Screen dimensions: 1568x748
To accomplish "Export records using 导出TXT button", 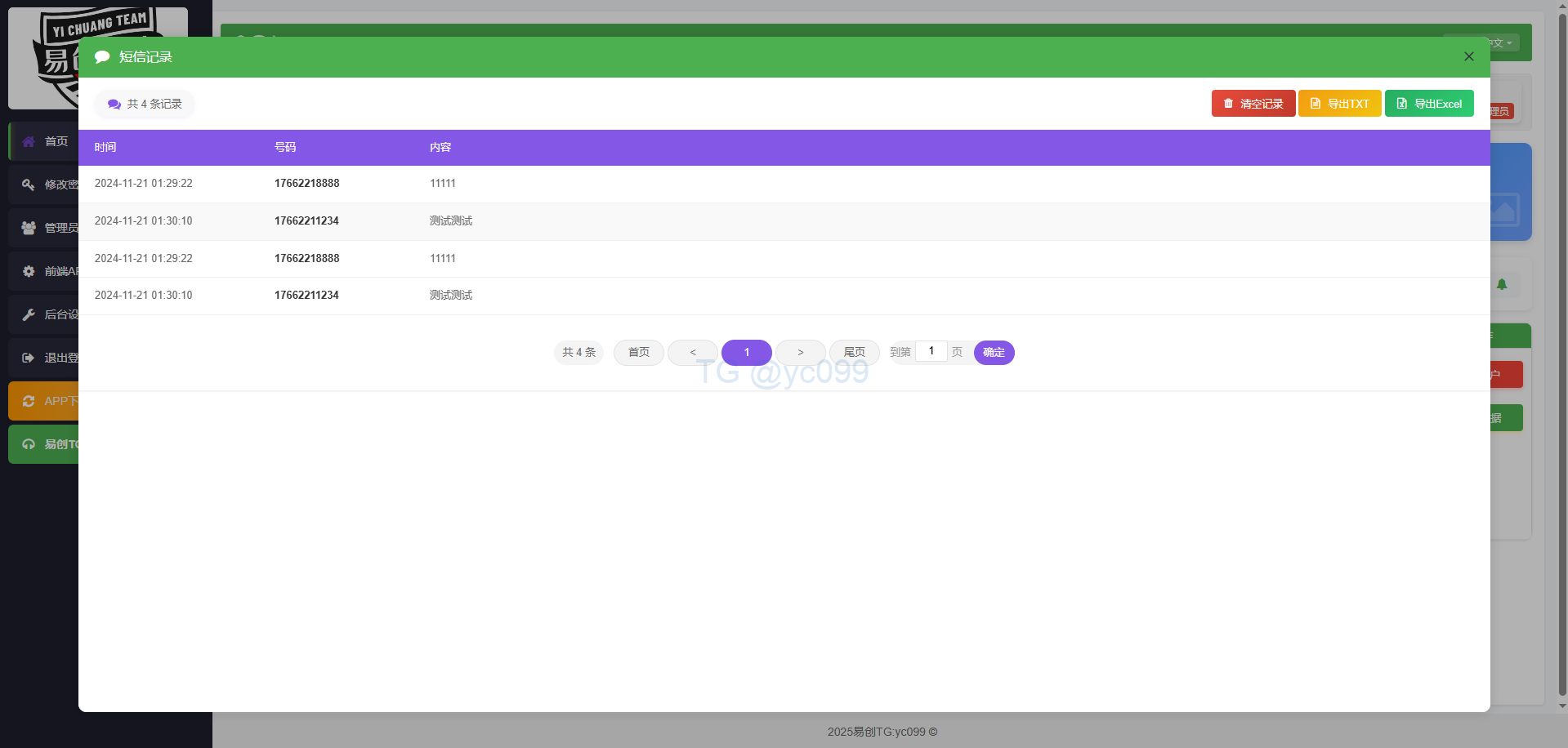I will [x=1339, y=104].
